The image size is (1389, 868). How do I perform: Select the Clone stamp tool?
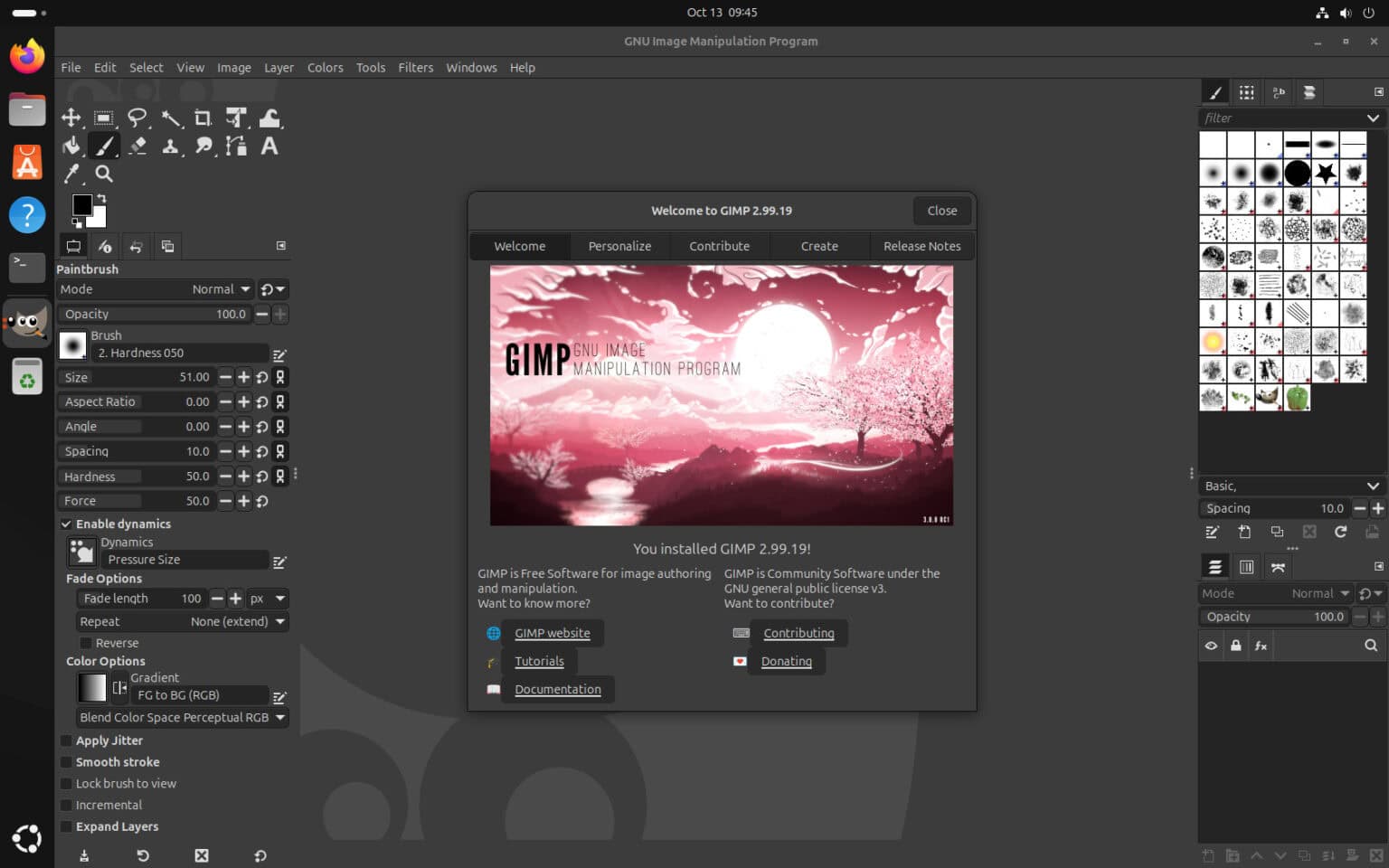(x=170, y=146)
